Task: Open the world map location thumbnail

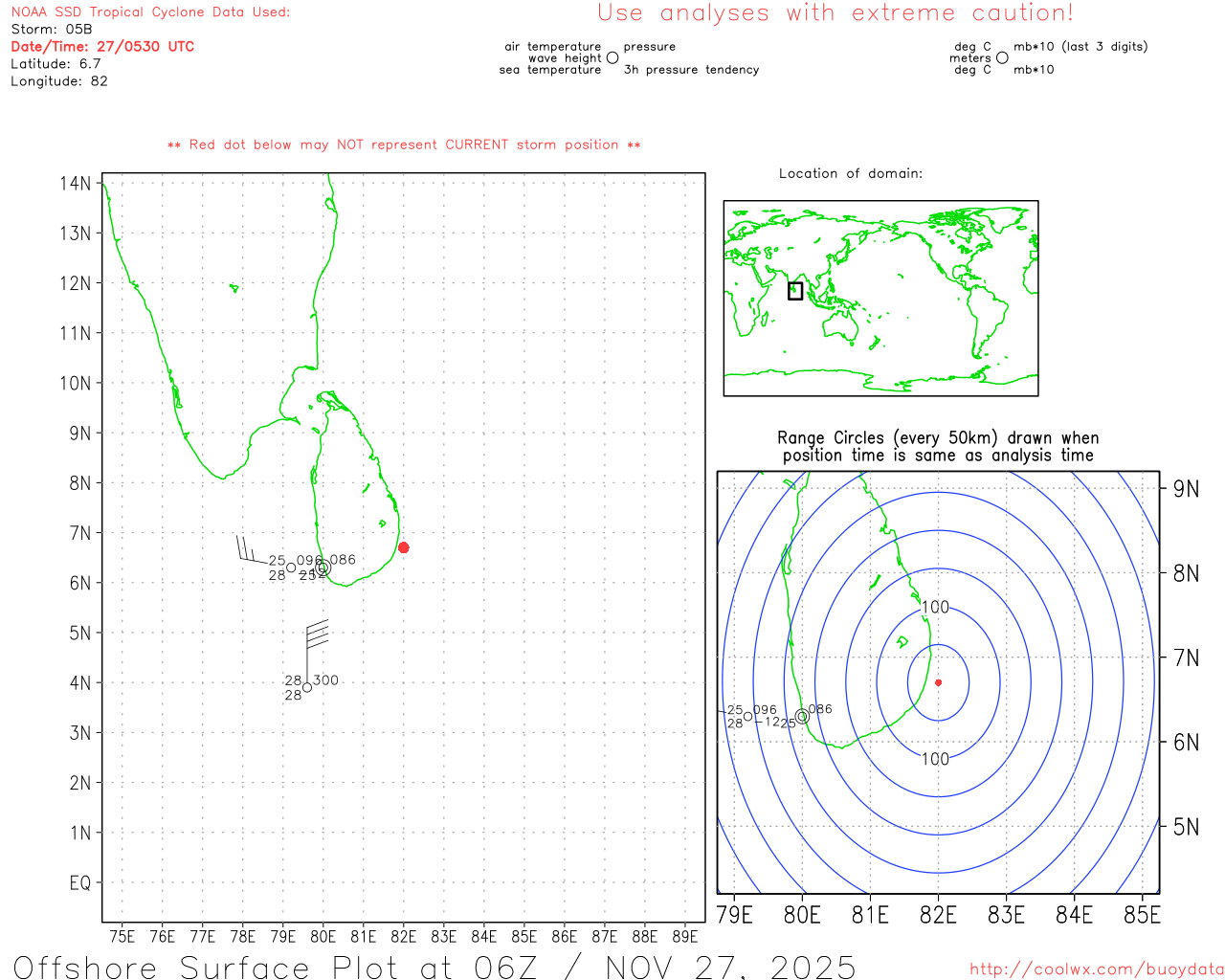Action: tap(880, 298)
